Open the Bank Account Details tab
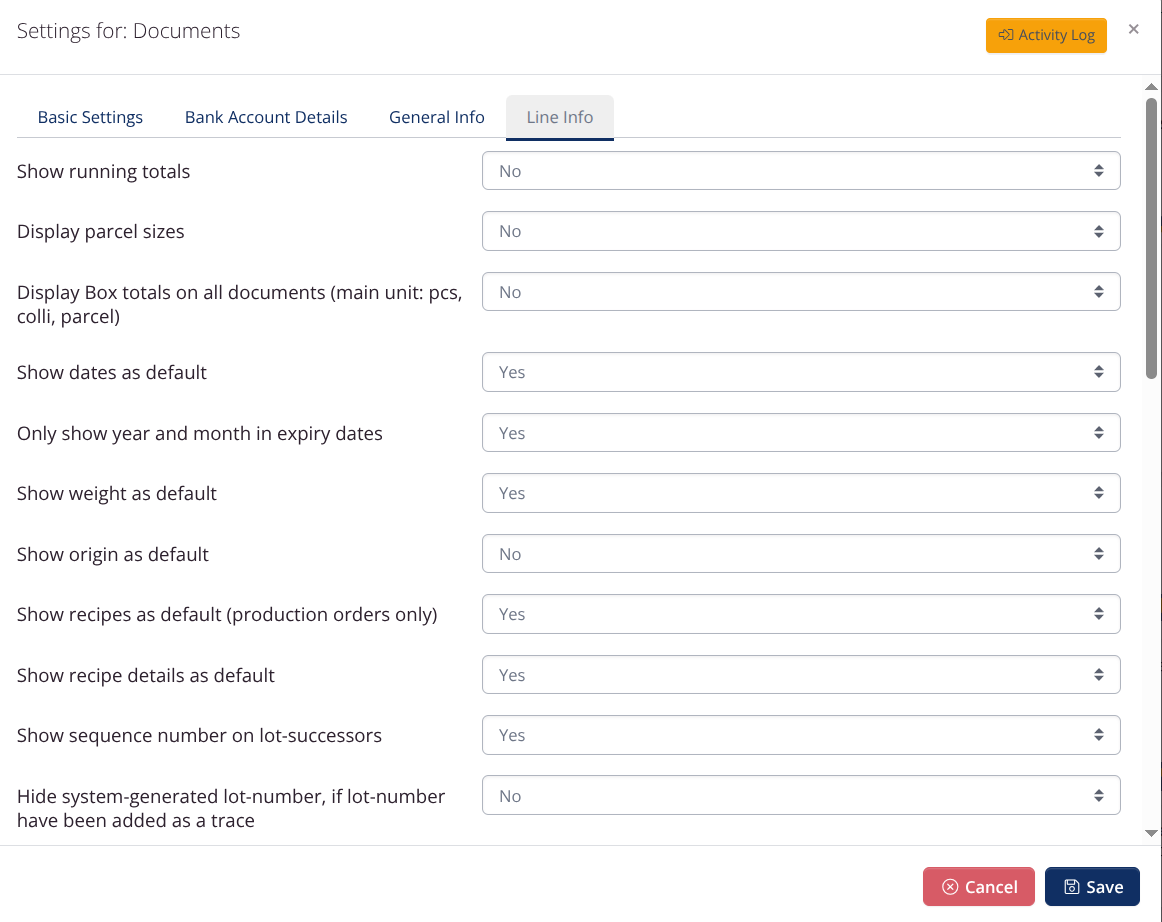 pyautogui.click(x=265, y=117)
